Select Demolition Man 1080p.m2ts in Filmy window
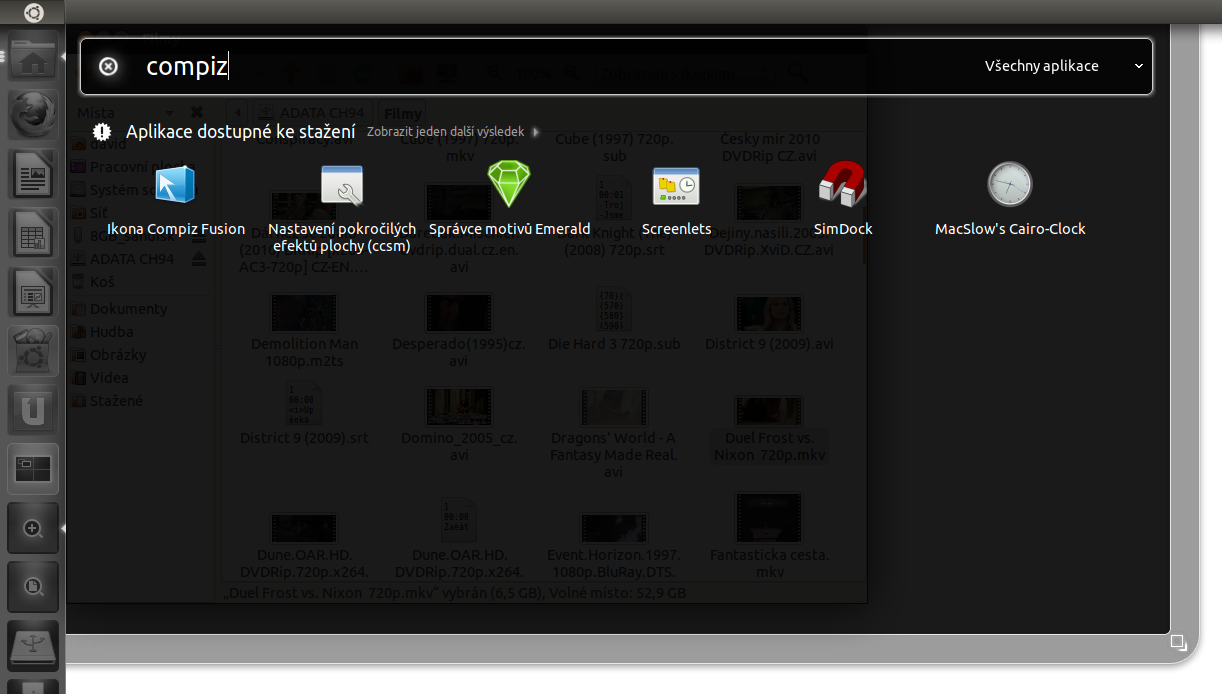1222x694 pixels. coord(304,330)
